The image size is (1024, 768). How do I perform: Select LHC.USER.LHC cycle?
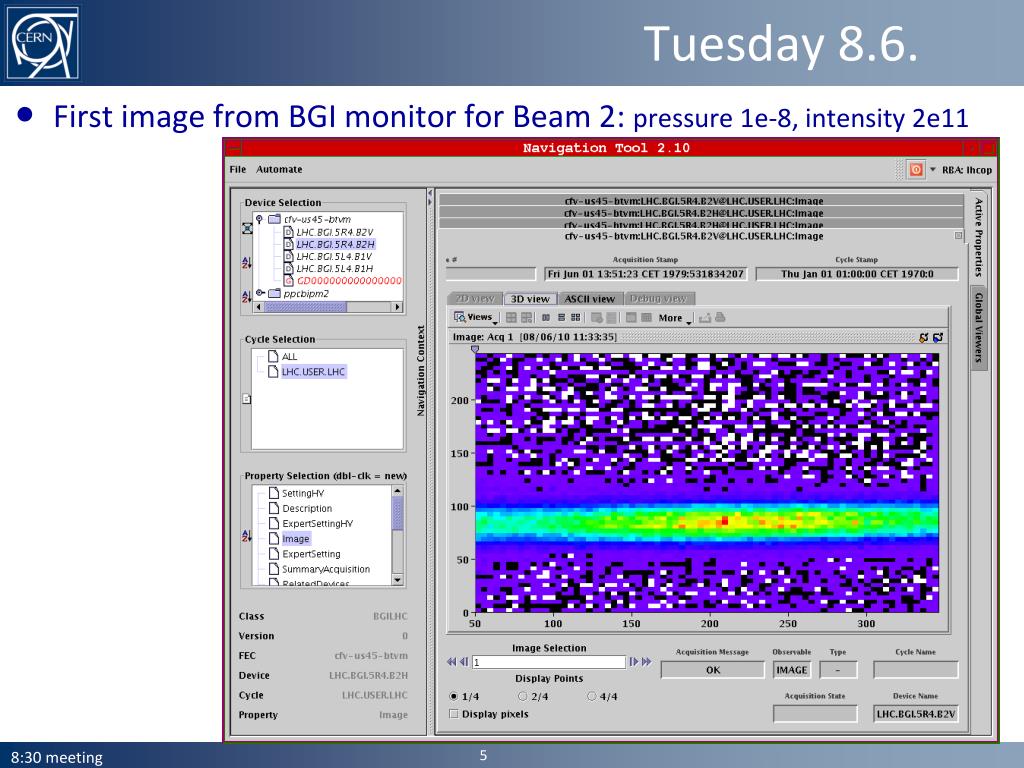coord(313,372)
